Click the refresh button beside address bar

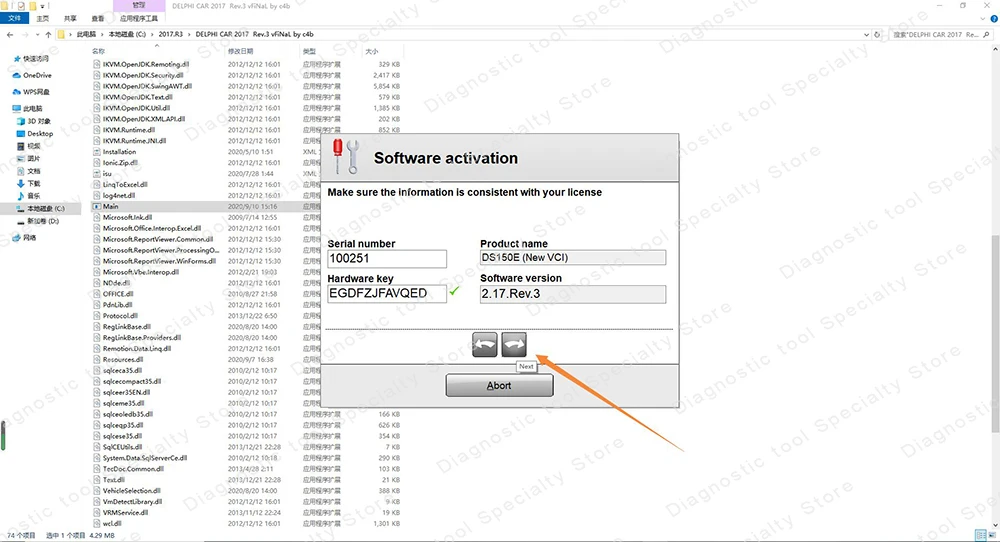[x=878, y=34]
